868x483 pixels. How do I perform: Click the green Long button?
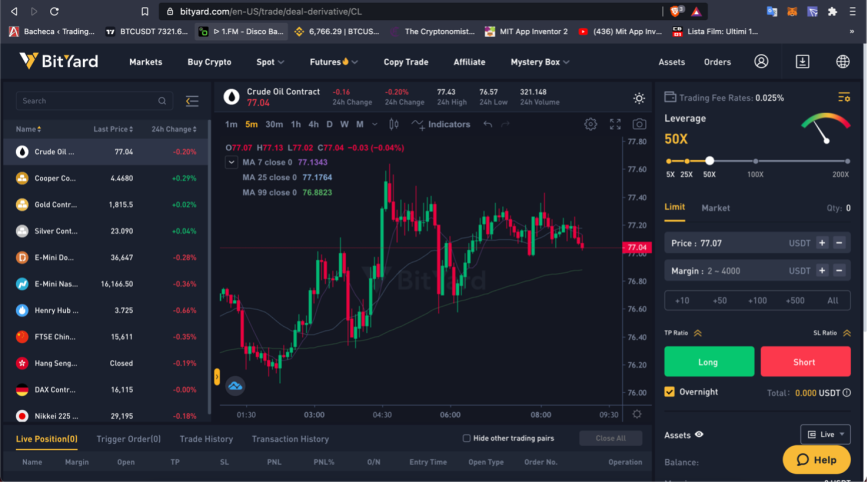point(709,362)
